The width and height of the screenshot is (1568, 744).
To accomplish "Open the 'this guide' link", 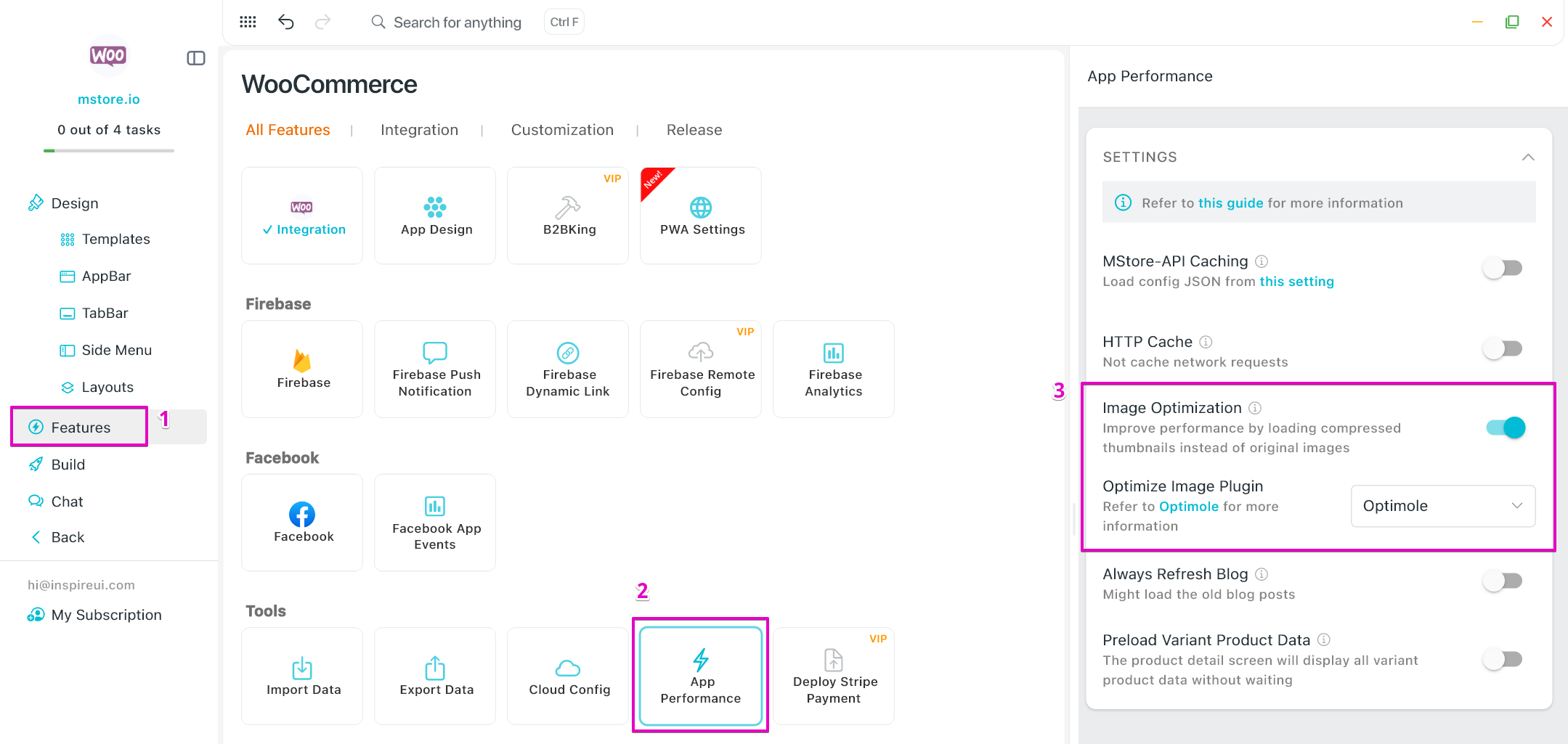I will click(1230, 203).
